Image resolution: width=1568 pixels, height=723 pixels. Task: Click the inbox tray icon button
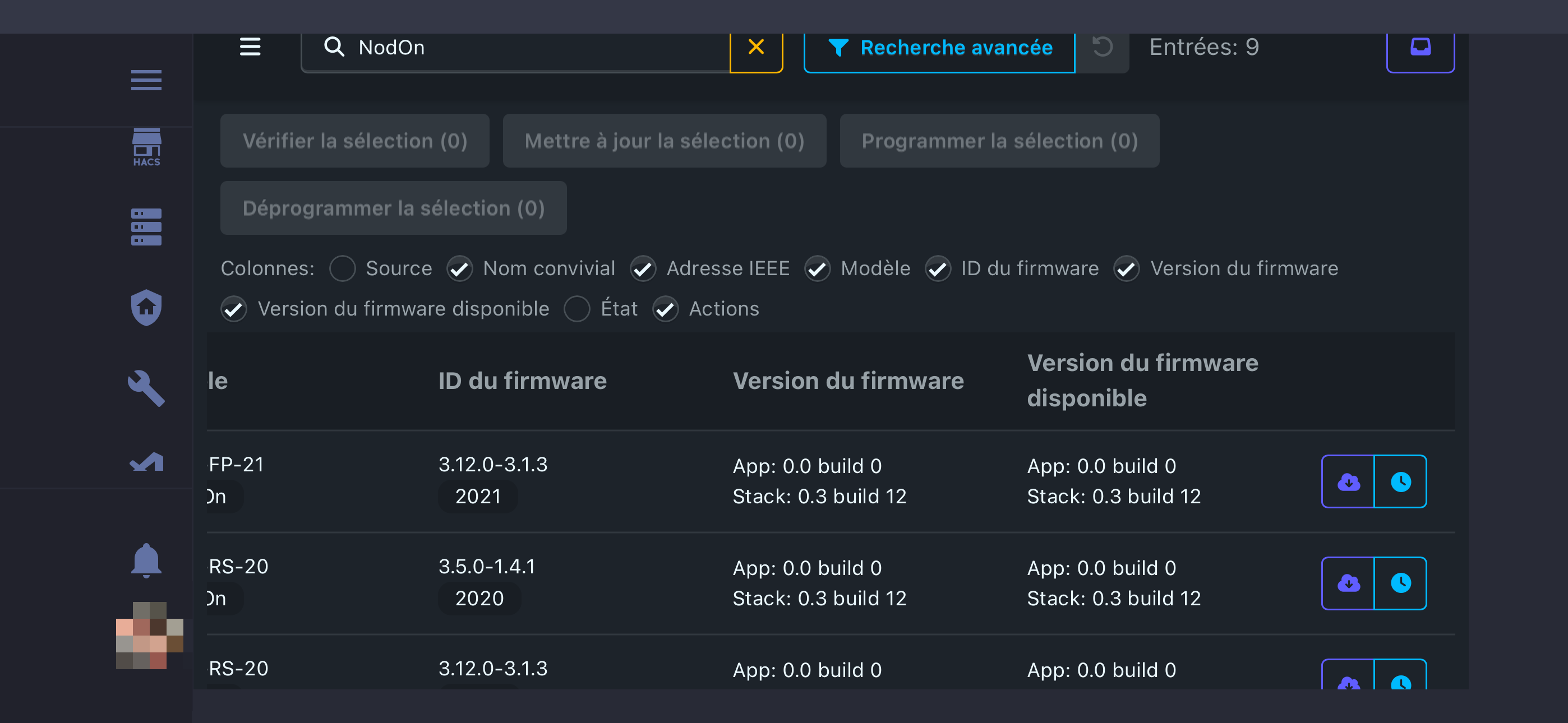tap(1420, 47)
